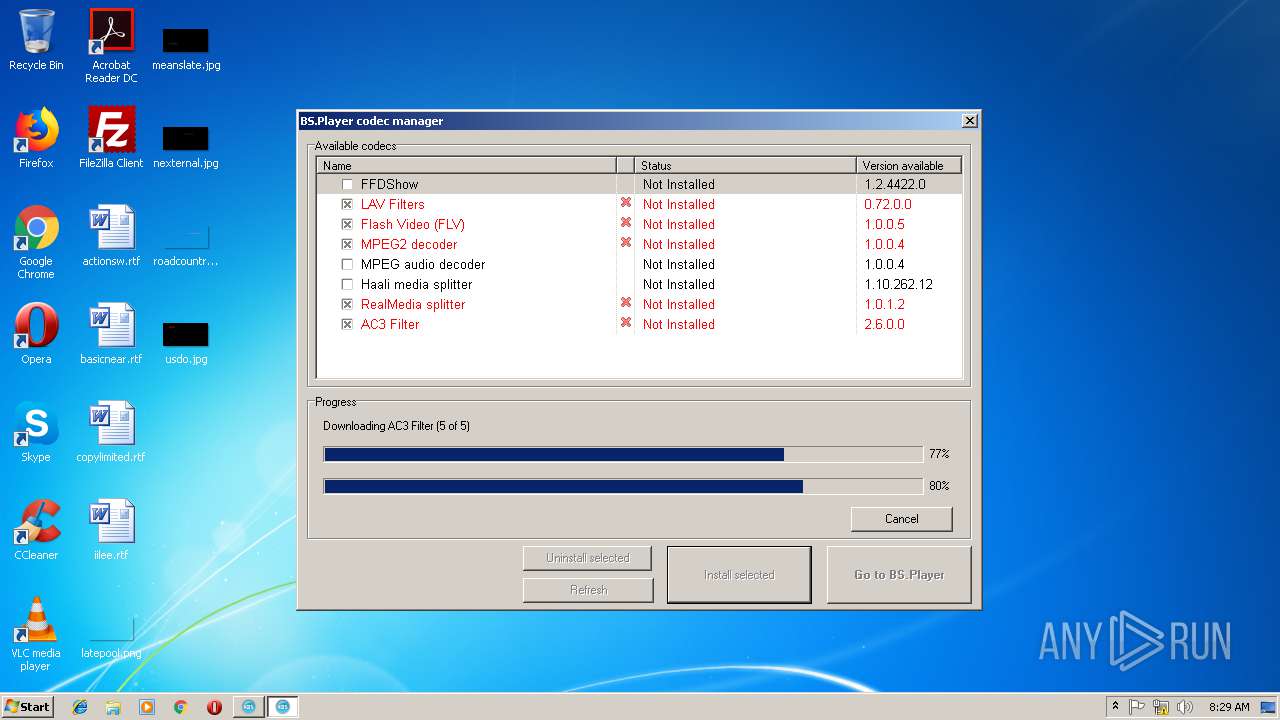Open media player taskbar icon
This screenshot has width=1280, height=720.
coord(147,707)
